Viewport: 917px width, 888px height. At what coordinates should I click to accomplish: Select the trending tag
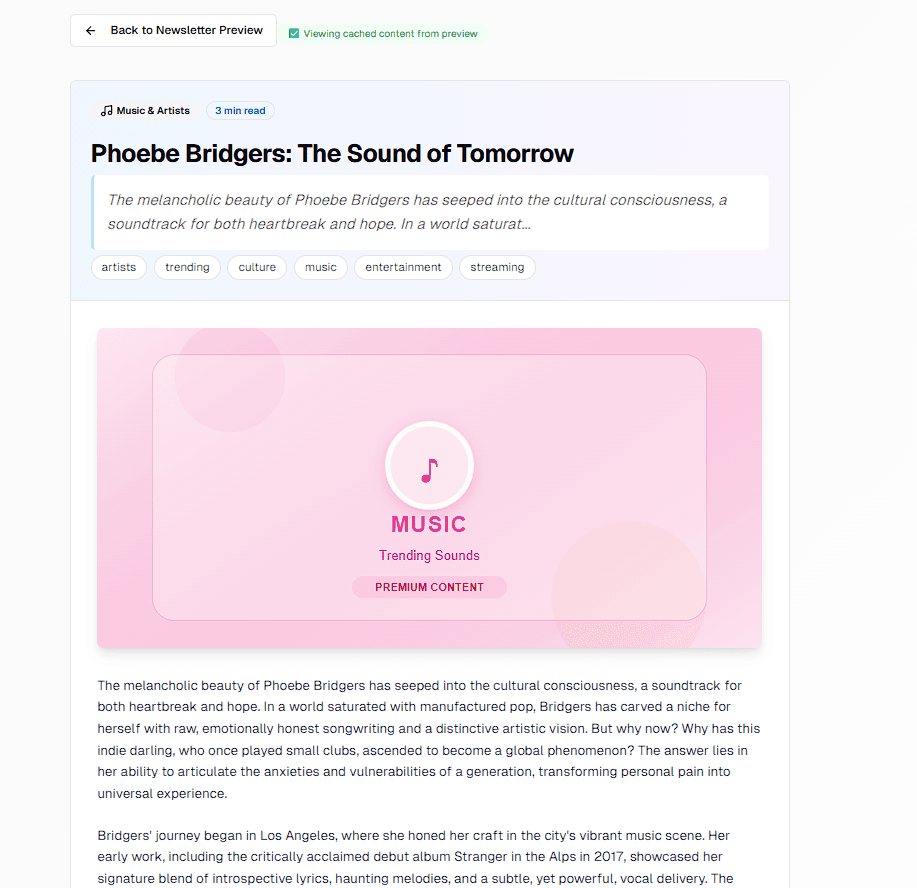(187, 267)
